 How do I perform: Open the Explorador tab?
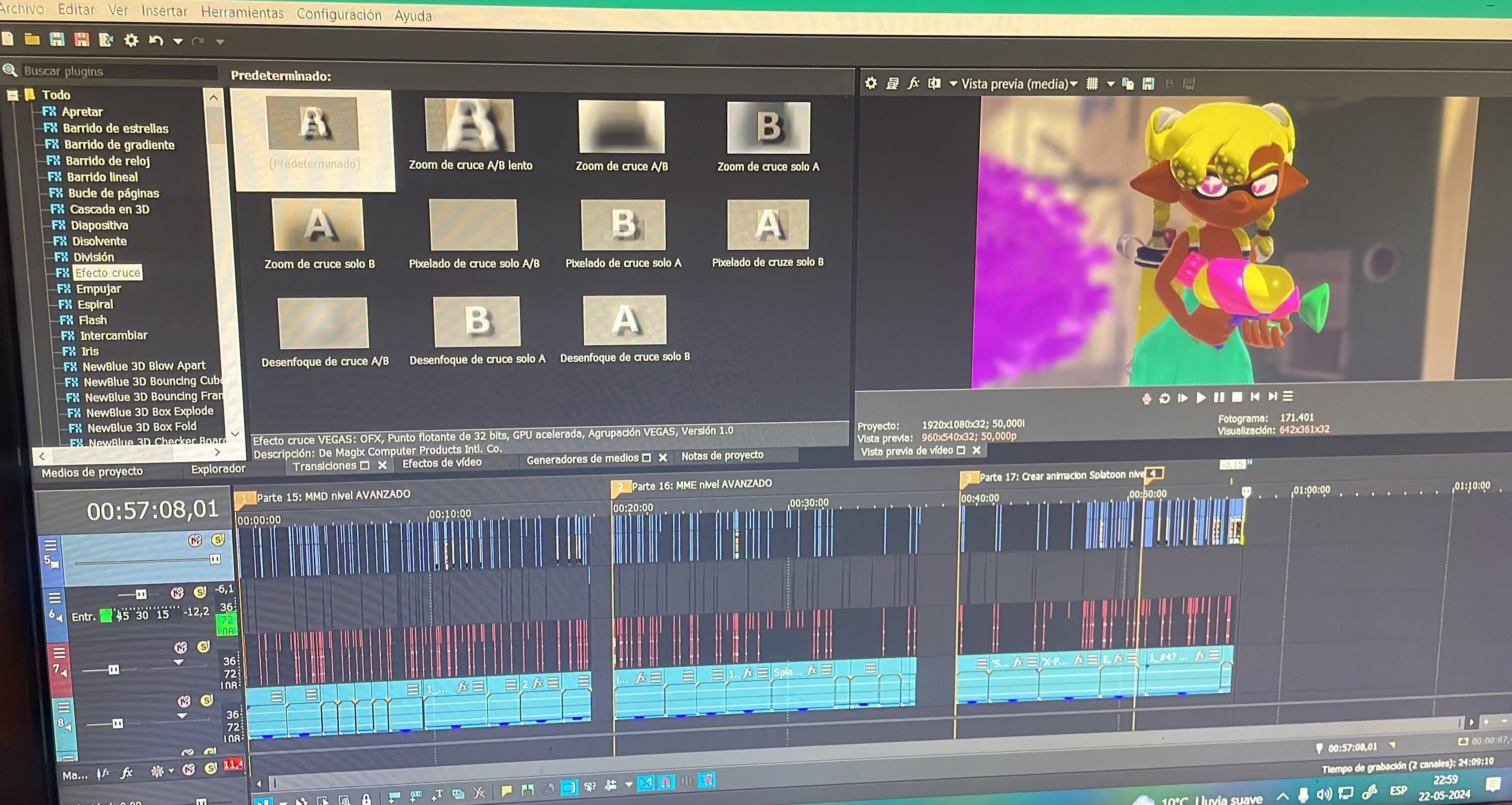click(x=218, y=469)
